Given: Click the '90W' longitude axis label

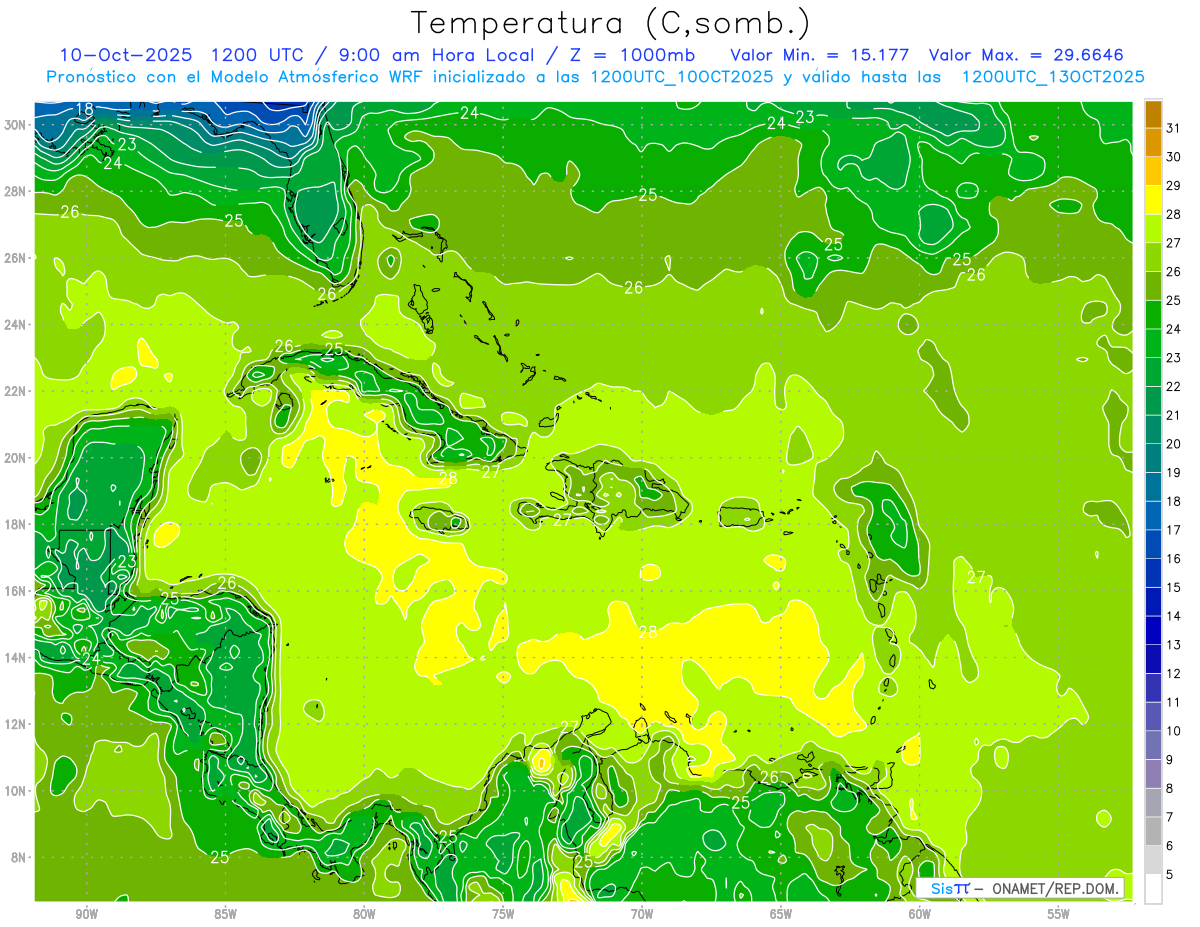Looking at the screenshot, I should 86,914.
